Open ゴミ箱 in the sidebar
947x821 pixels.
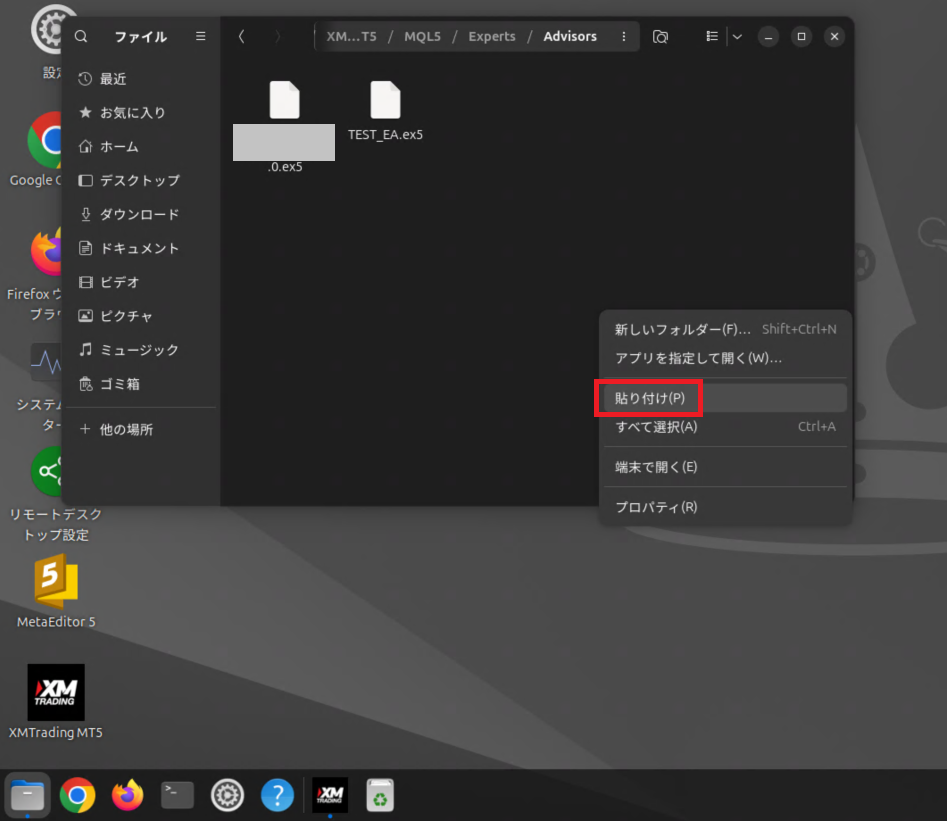(x=119, y=384)
